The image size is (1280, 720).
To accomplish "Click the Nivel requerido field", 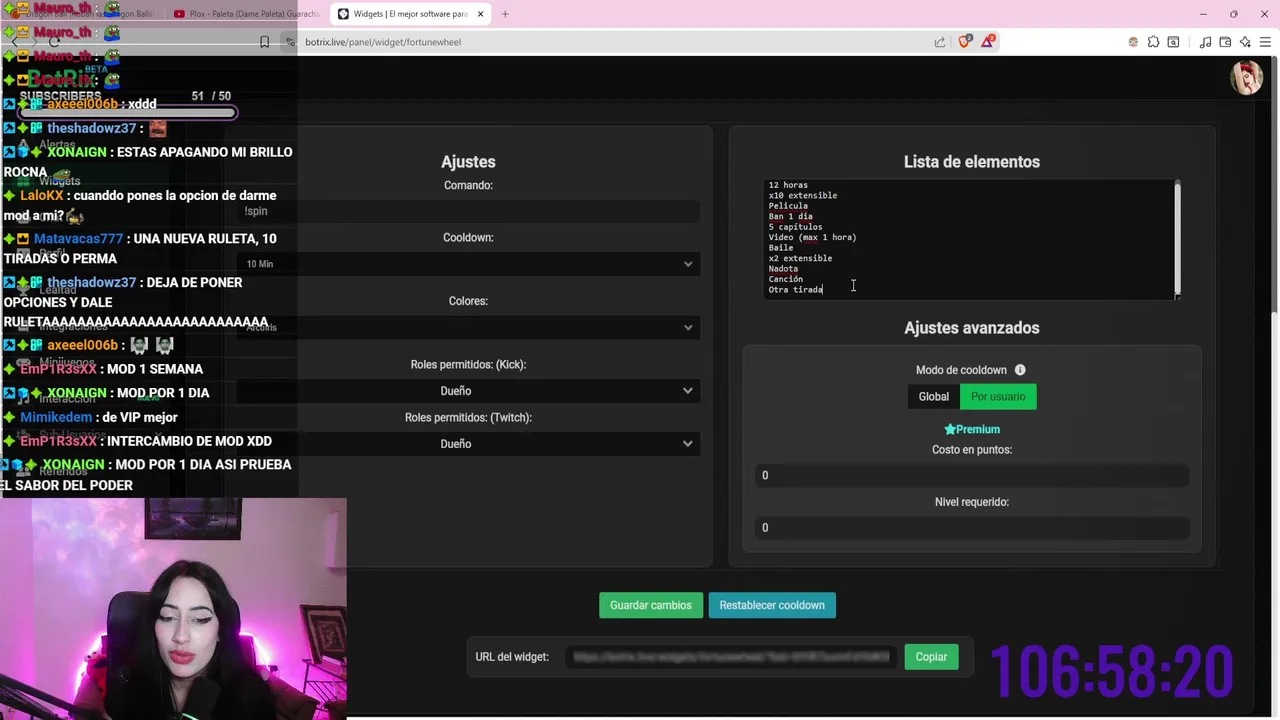I will pos(972,528).
